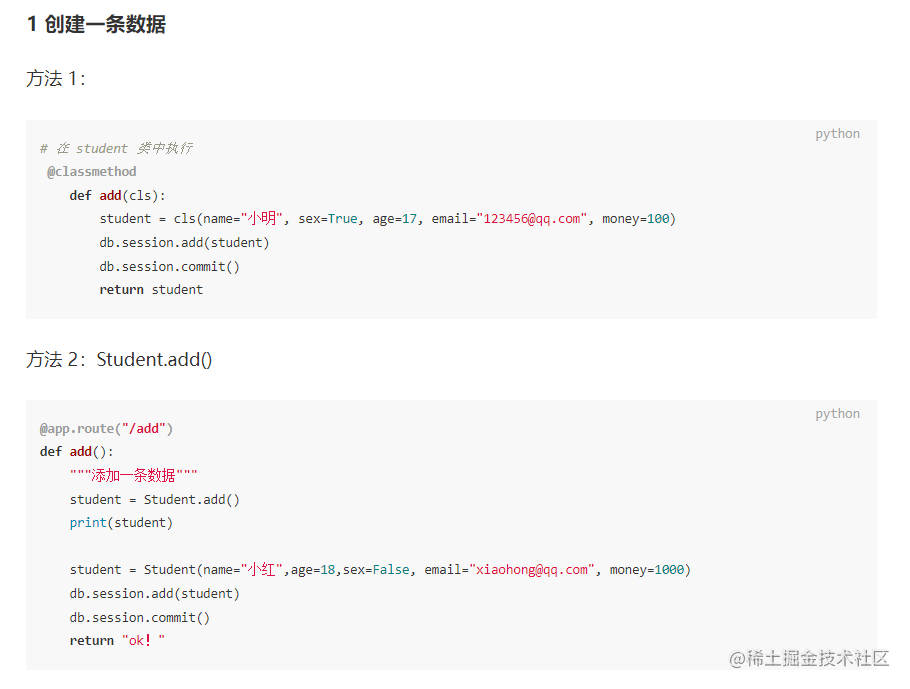Viewport: 910px width, 689px height.
Task: Click the return "ok!" code line
Action: (x=117, y=641)
